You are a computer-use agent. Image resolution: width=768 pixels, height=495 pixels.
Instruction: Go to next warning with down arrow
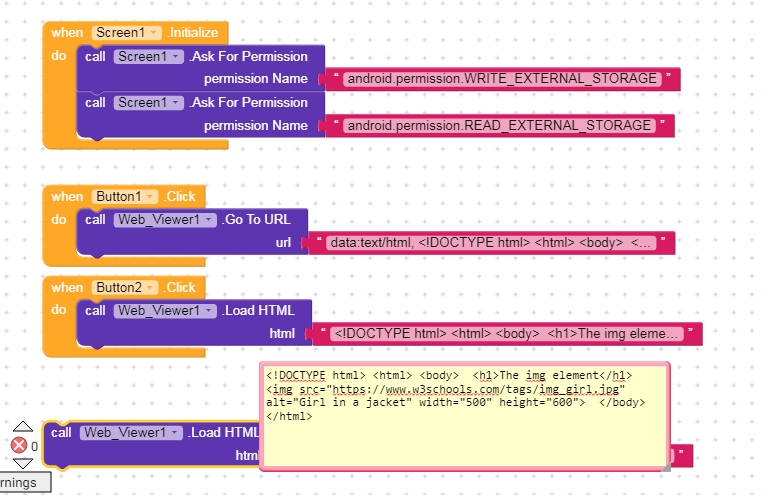pyautogui.click(x=23, y=463)
